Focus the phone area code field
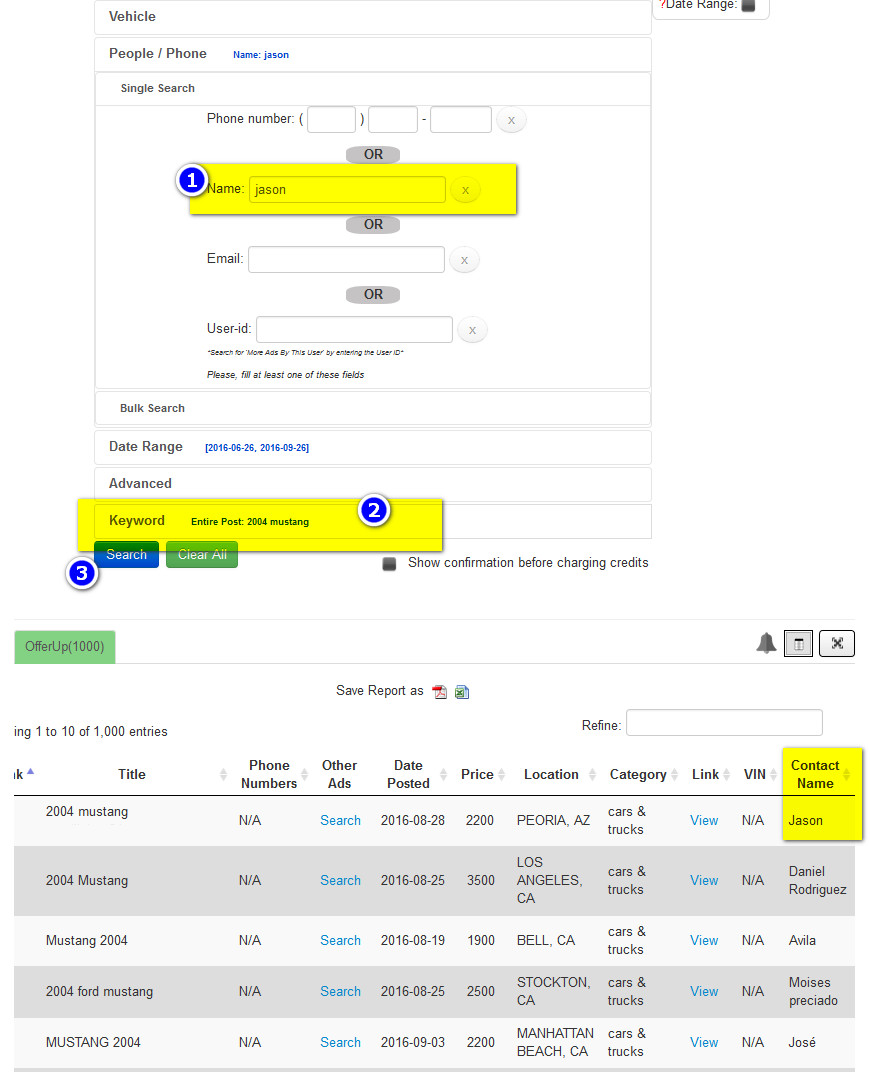Viewport: 870px width, 1072px height. (x=331, y=120)
